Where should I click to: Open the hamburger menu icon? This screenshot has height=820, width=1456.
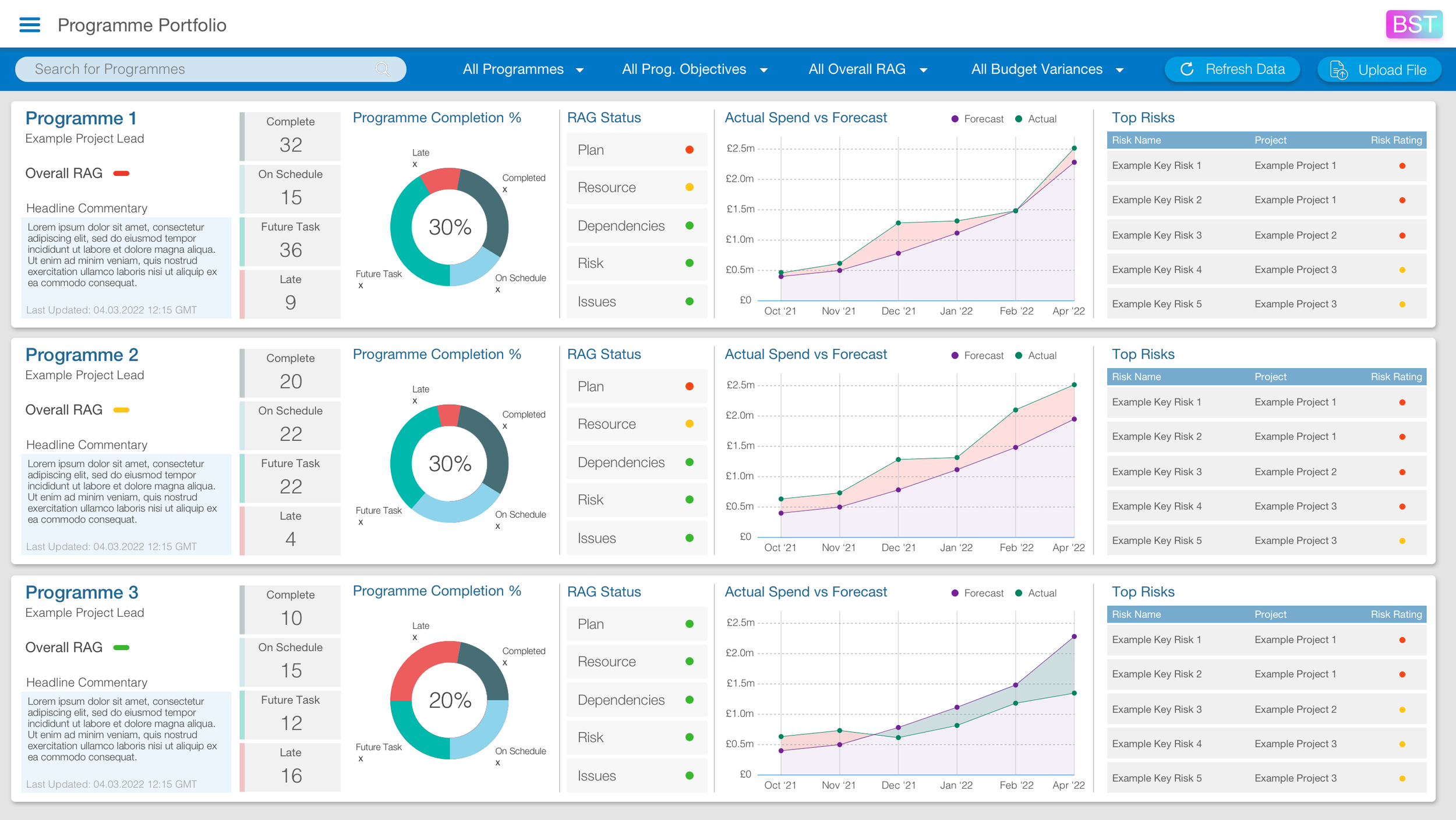tap(30, 24)
